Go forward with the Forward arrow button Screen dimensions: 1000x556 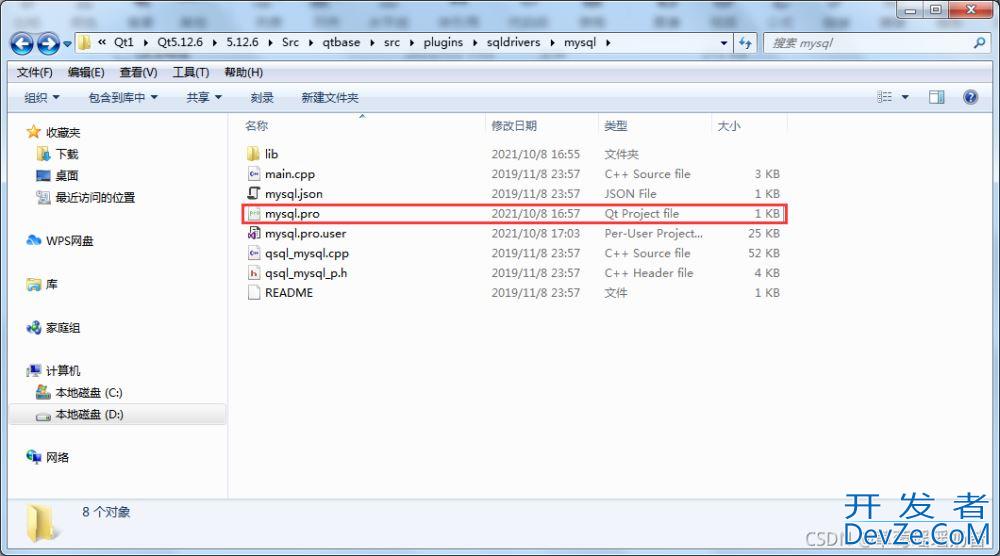[x=48, y=43]
